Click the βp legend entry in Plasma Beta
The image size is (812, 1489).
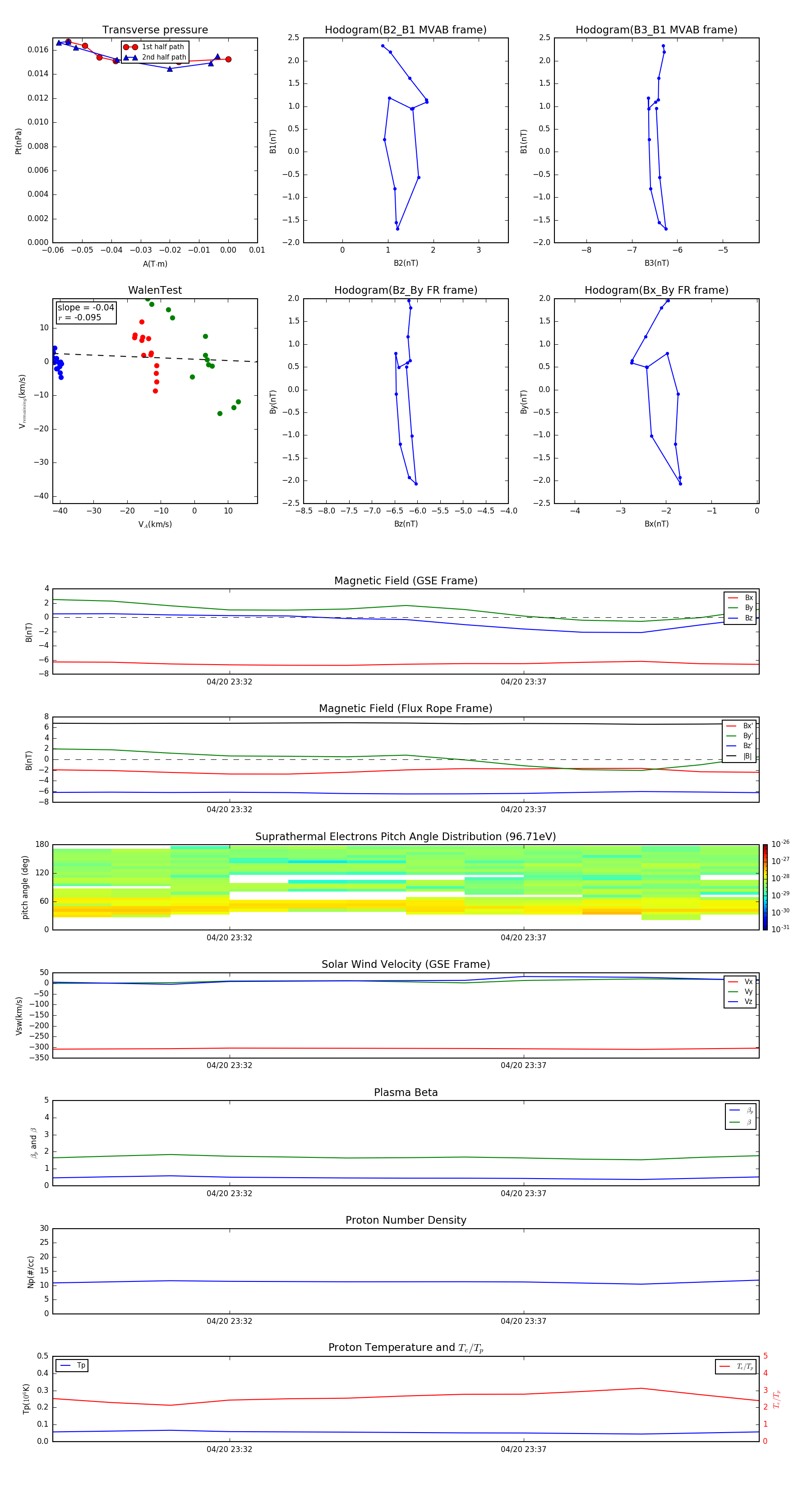[x=741, y=1110]
